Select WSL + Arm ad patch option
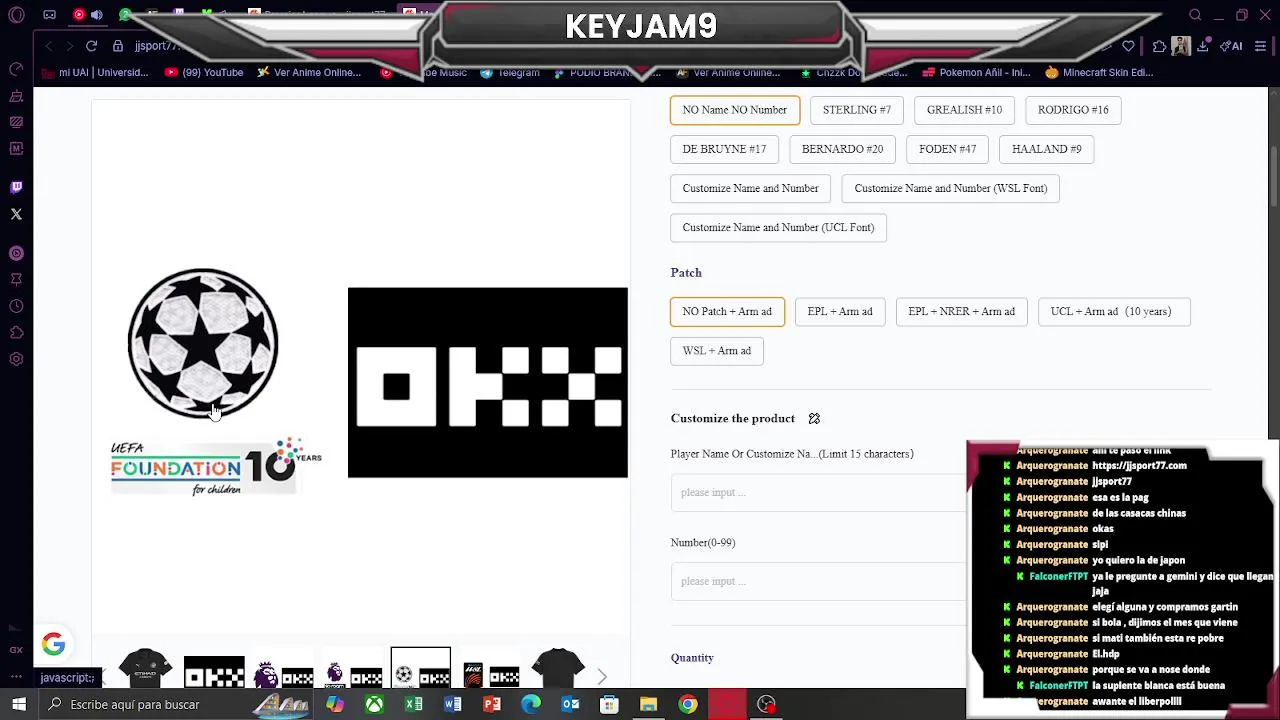Viewport: 1280px width, 720px height. pos(716,350)
